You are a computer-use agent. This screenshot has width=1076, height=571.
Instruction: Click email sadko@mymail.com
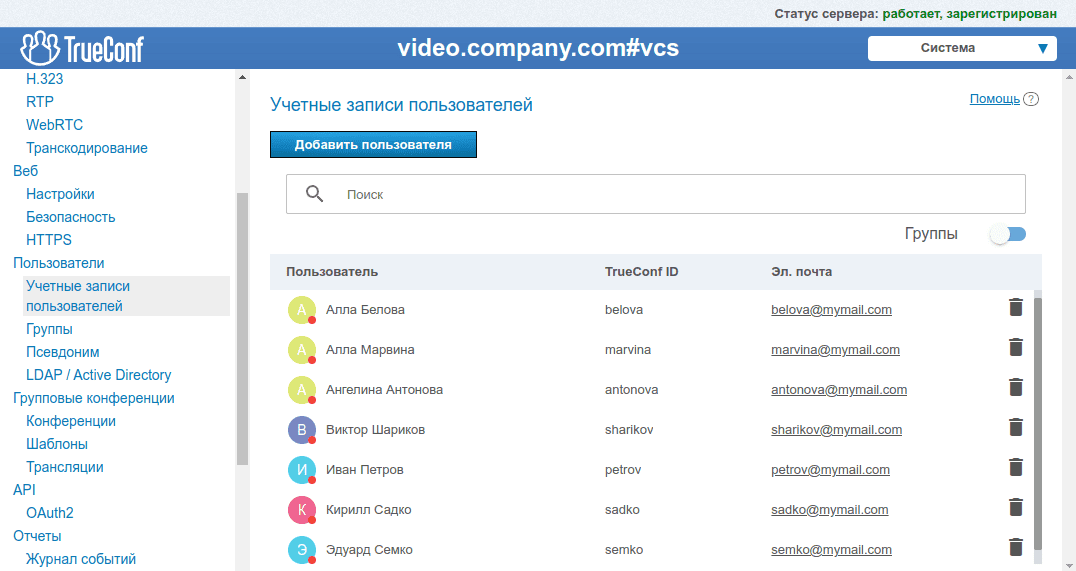point(830,509)
